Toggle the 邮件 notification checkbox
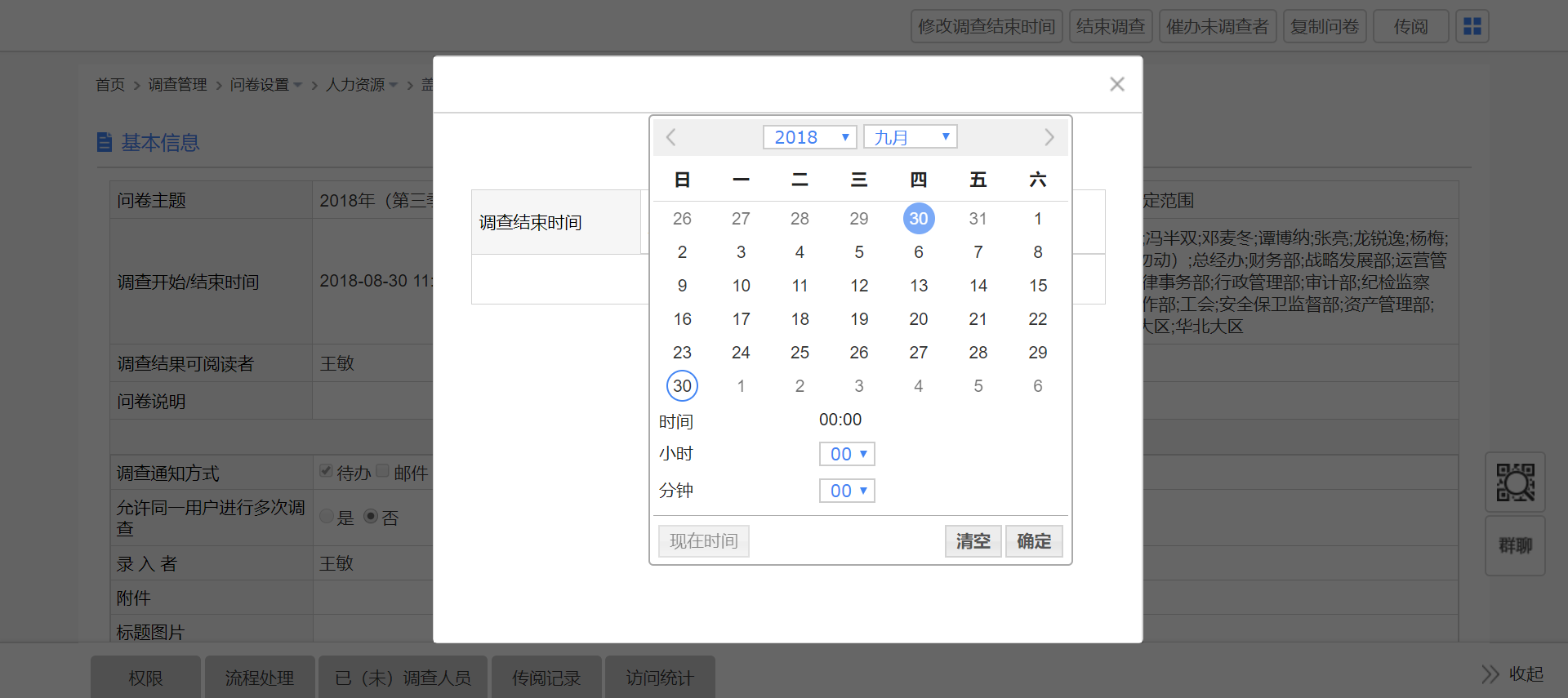This screenshot has width=1568, height=698. click(x=382, y=471)
